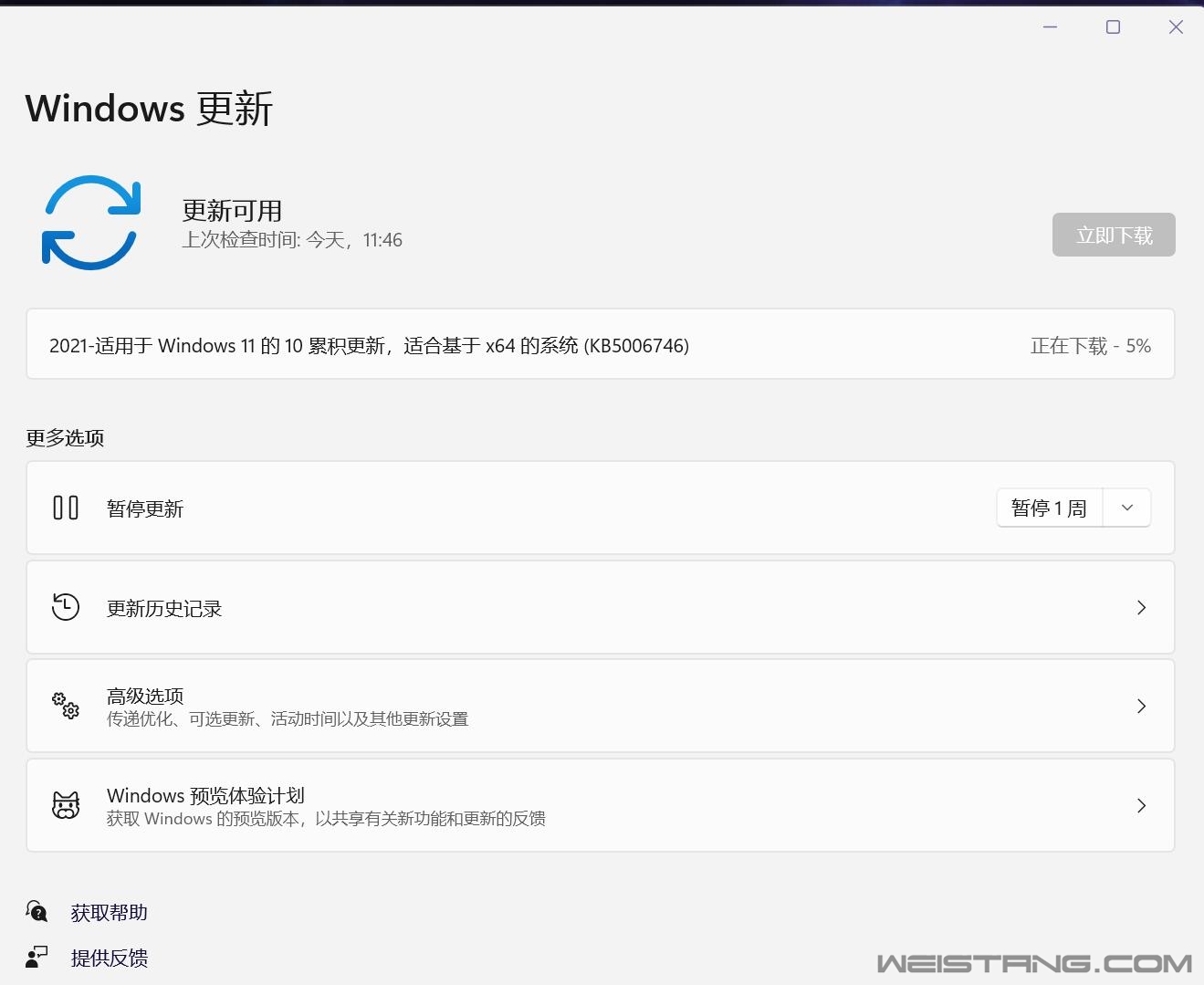Click the pause icon beside 暂停更新
1204x985 pixels.
(x=66, y=508)
